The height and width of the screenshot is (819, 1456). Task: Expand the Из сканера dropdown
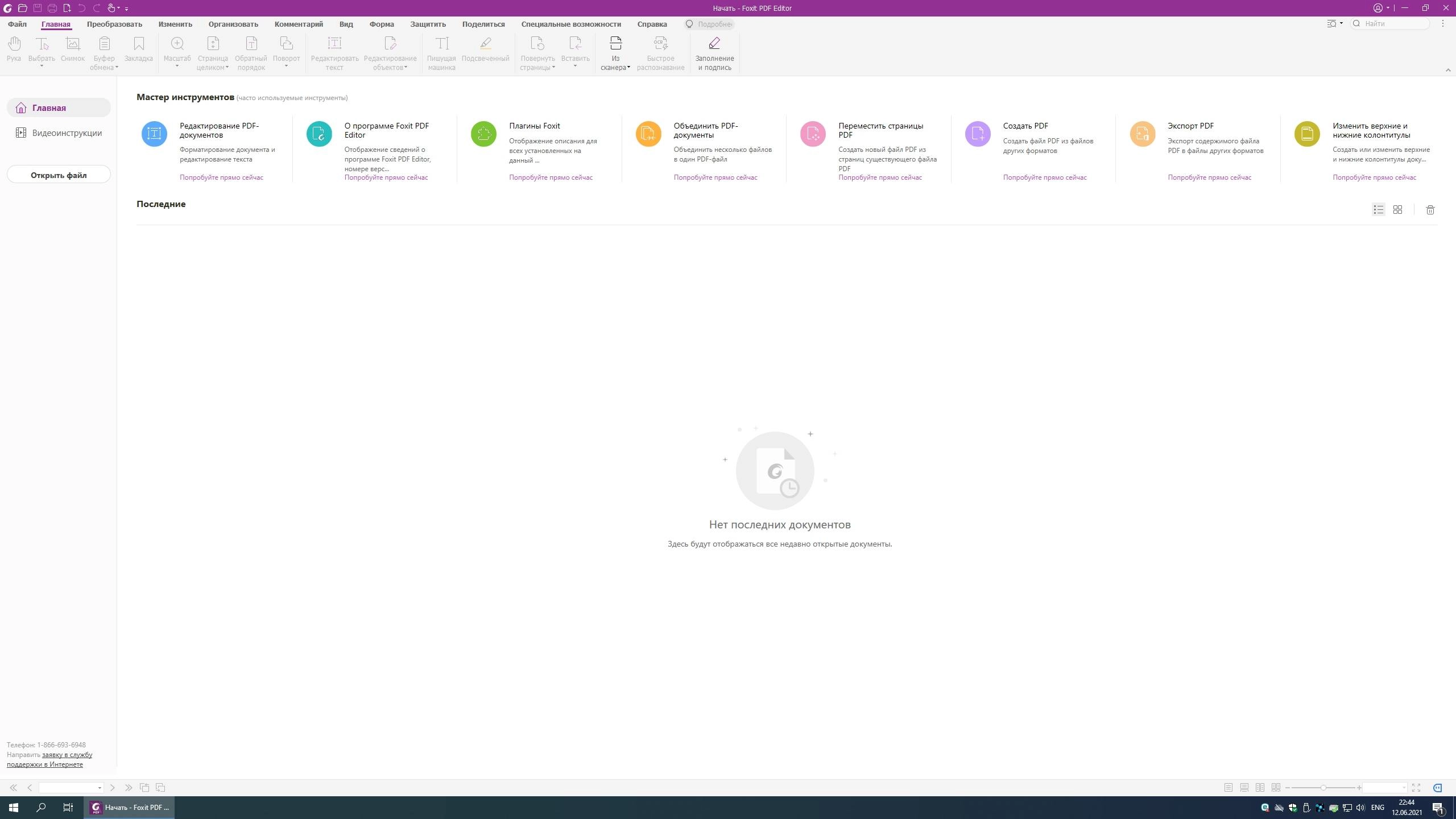[x=628, y=68]
